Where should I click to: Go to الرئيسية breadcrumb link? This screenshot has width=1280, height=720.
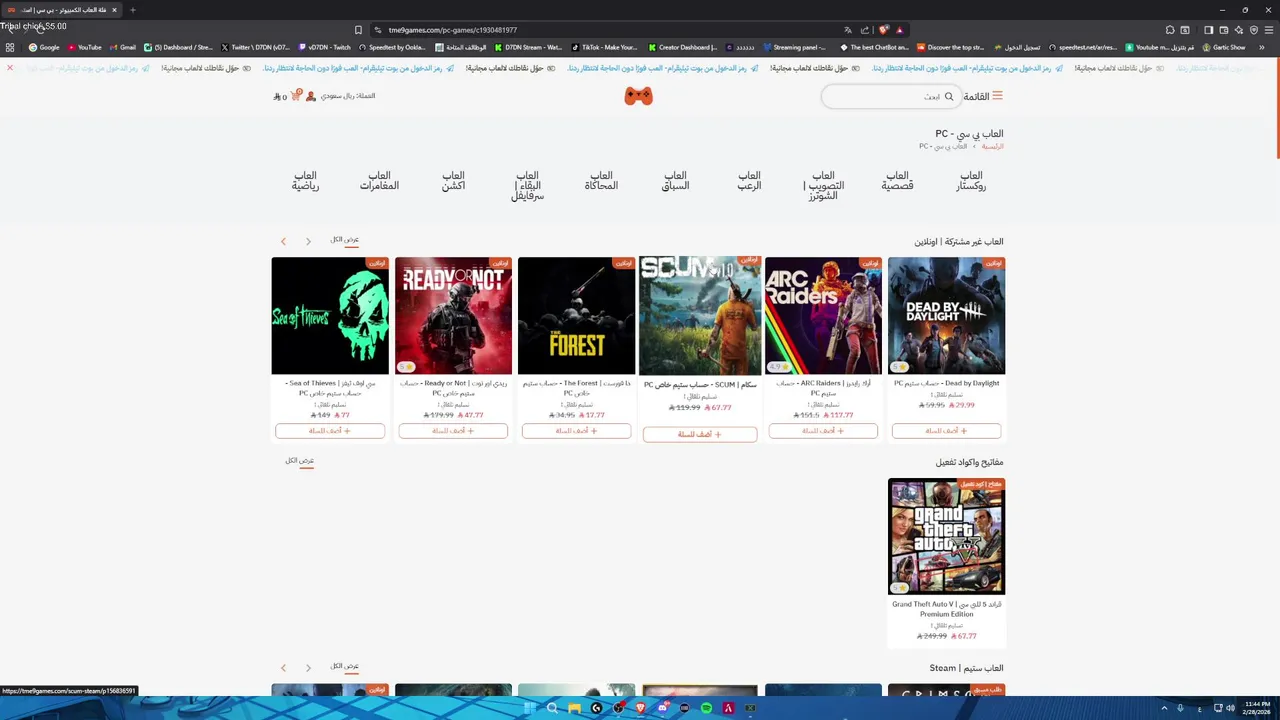click(992, 146)
